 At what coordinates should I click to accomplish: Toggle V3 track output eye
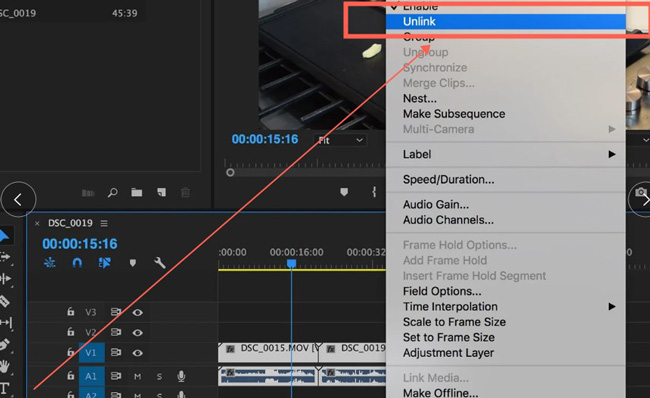[x=138, y=312]
